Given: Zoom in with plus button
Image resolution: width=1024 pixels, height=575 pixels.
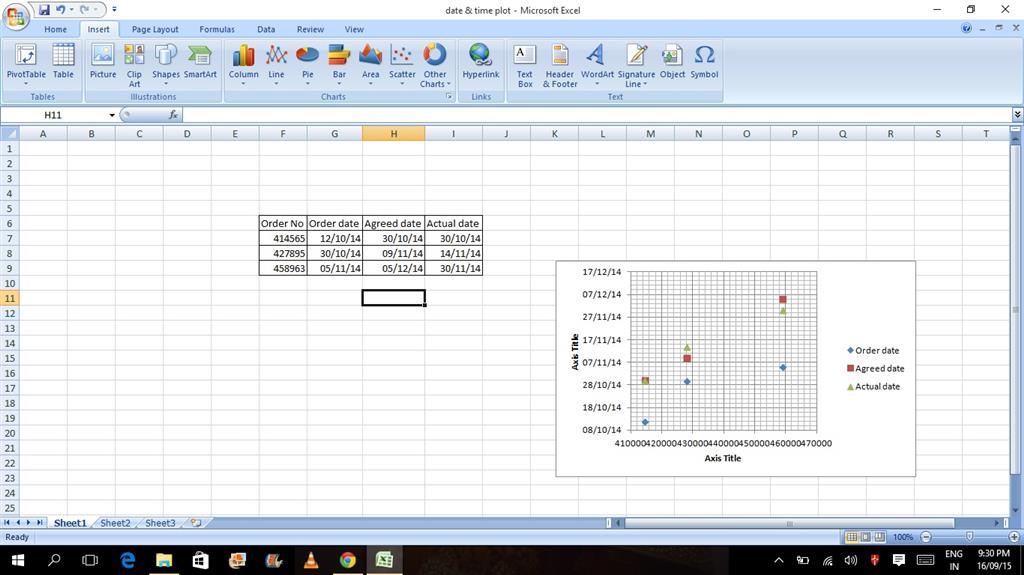Looking at the screenshot, I should [x=1014, y=537].
